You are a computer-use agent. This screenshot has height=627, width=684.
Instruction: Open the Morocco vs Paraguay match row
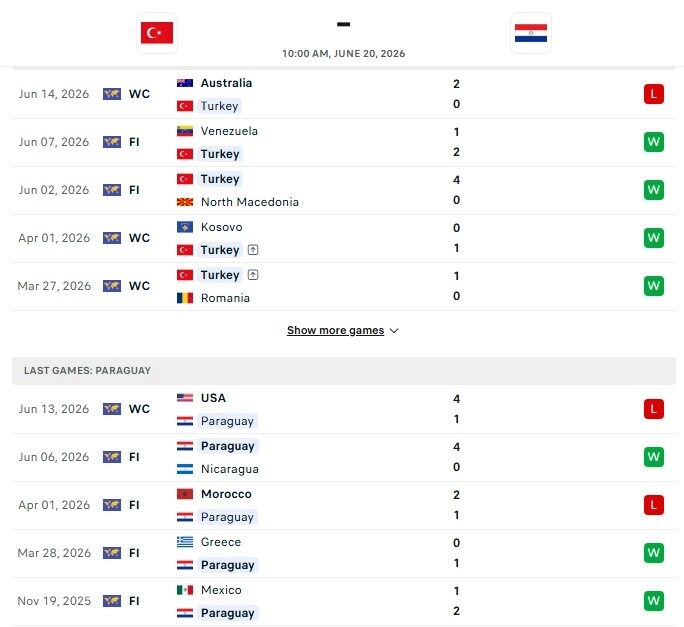click(344, 505)
